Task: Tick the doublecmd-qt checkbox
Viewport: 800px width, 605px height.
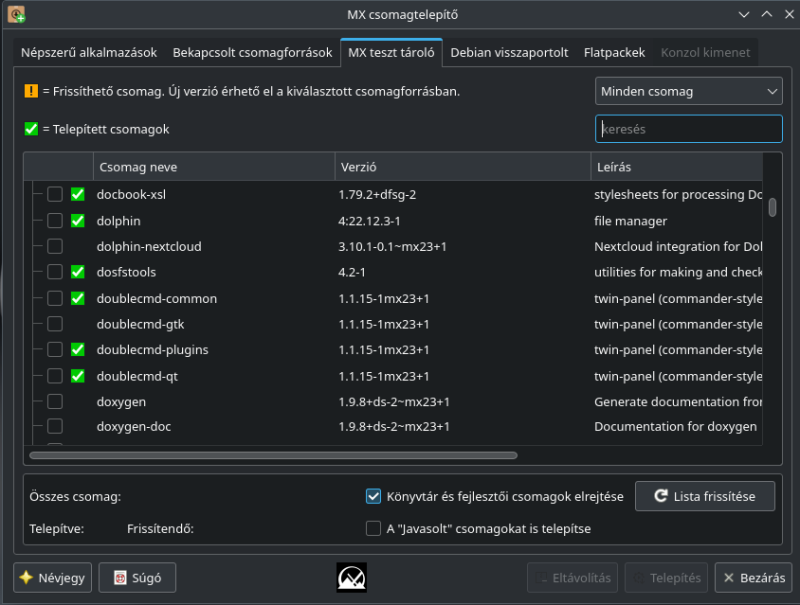Action: tap(55, 376)
